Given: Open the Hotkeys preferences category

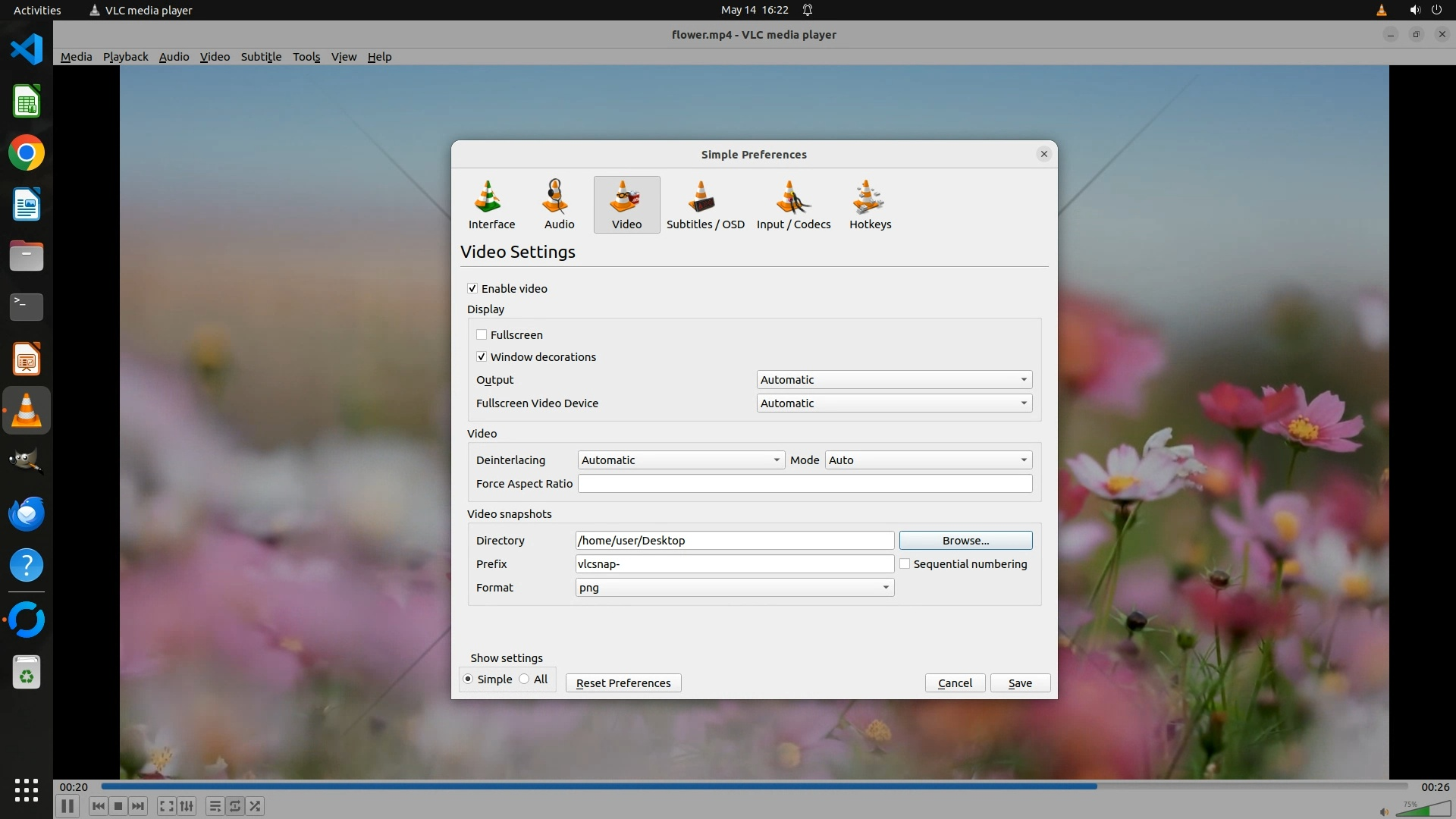Looking at the screenshot, I should (x=870, y=205).
